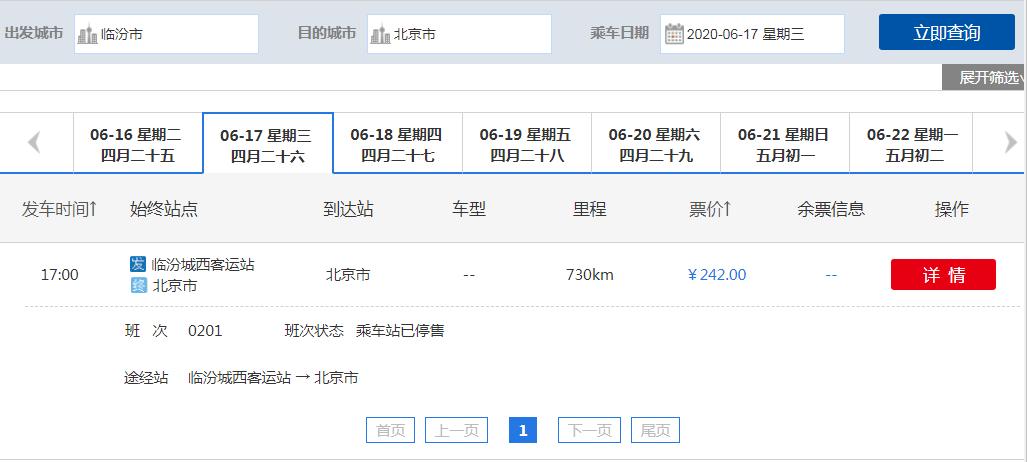Viewport: 1027px width, 462px height.
Task: Click the 730km distance value
Action: 589,275
